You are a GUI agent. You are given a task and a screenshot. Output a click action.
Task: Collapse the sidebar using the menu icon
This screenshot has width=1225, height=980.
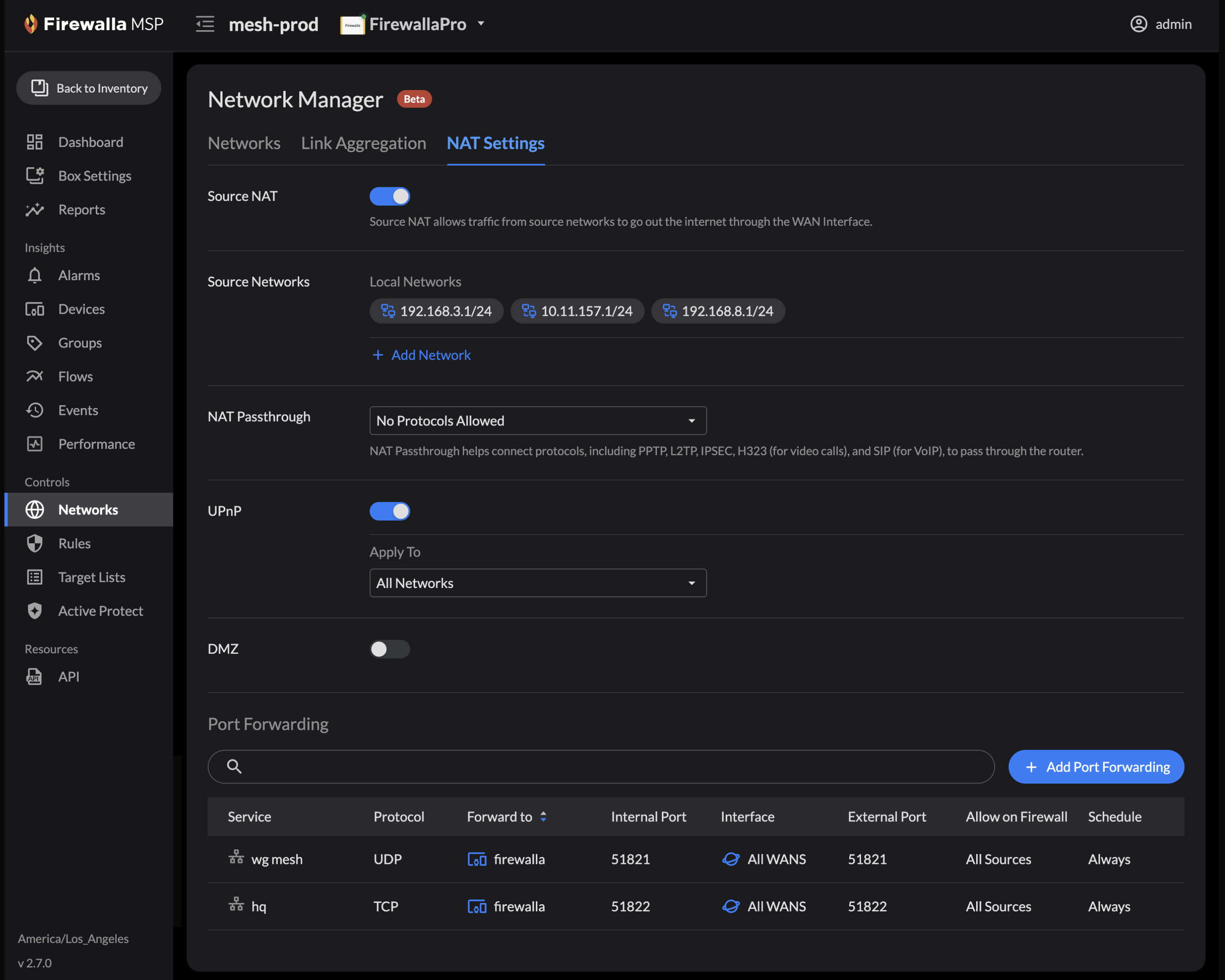click(205, 24)
